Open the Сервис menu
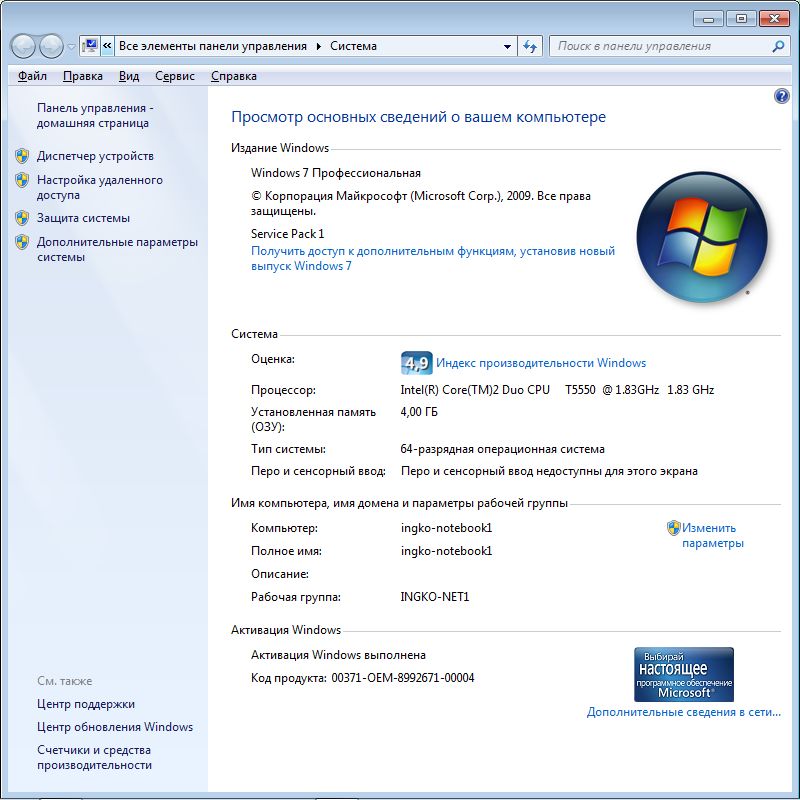800x800 pixels. pyautogui.click(x=175, y=76)
